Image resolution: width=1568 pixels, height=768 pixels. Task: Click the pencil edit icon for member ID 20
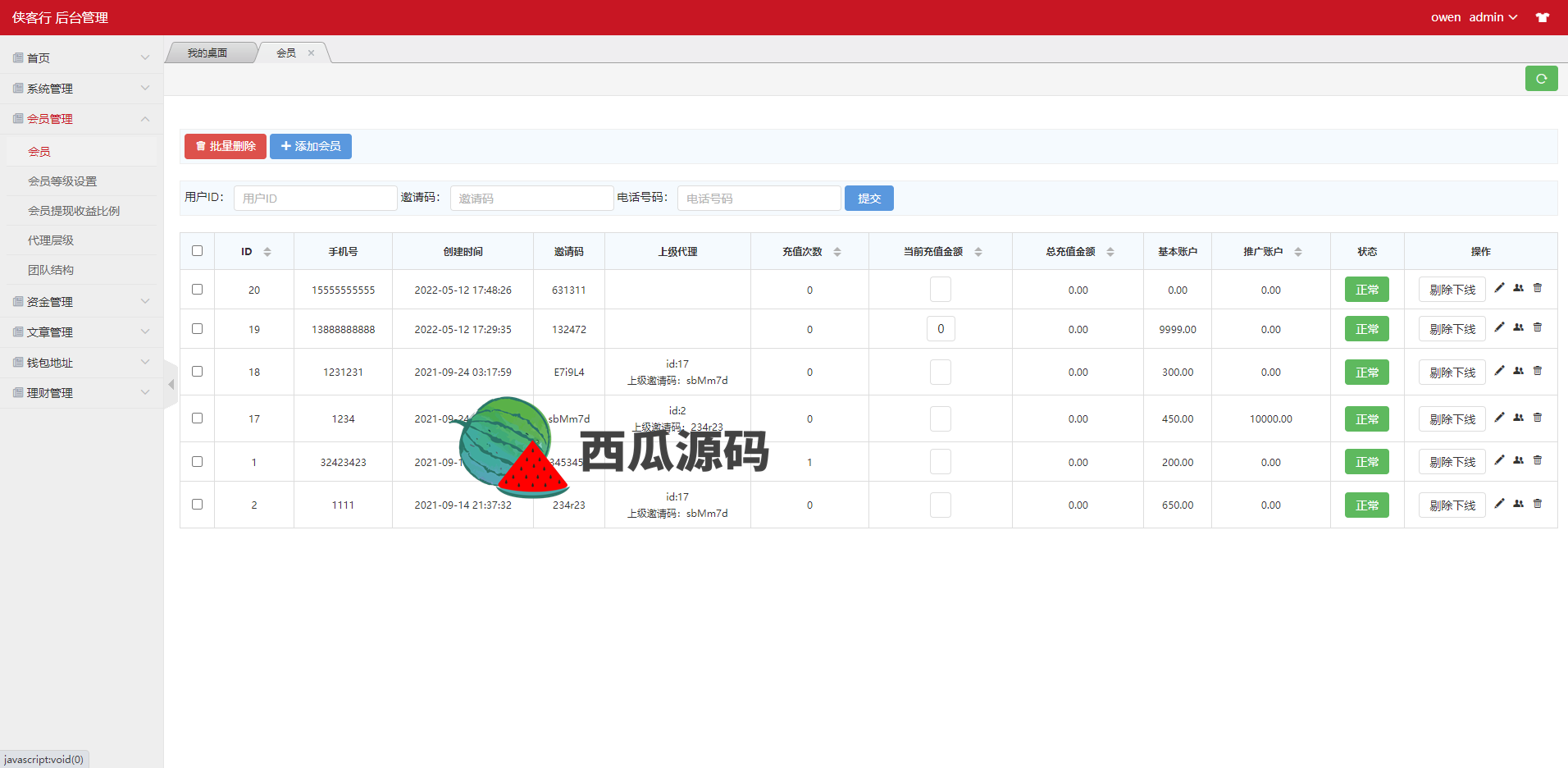click(1499, 288)
